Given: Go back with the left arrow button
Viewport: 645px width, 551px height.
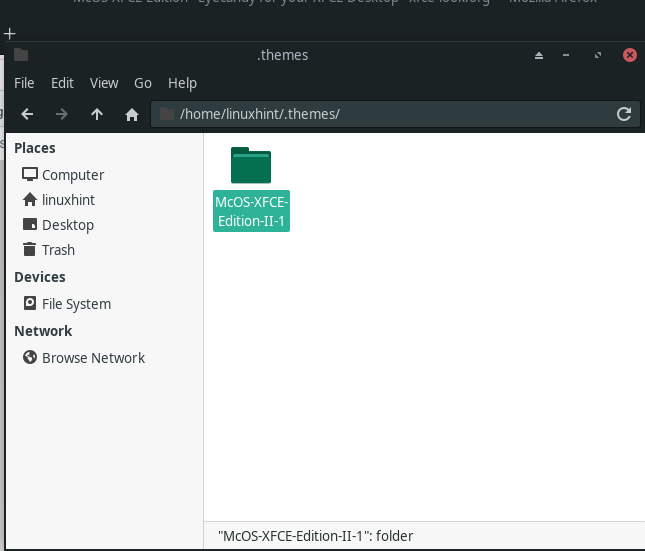Looking at the screenshot, I should tap(27, 114).
